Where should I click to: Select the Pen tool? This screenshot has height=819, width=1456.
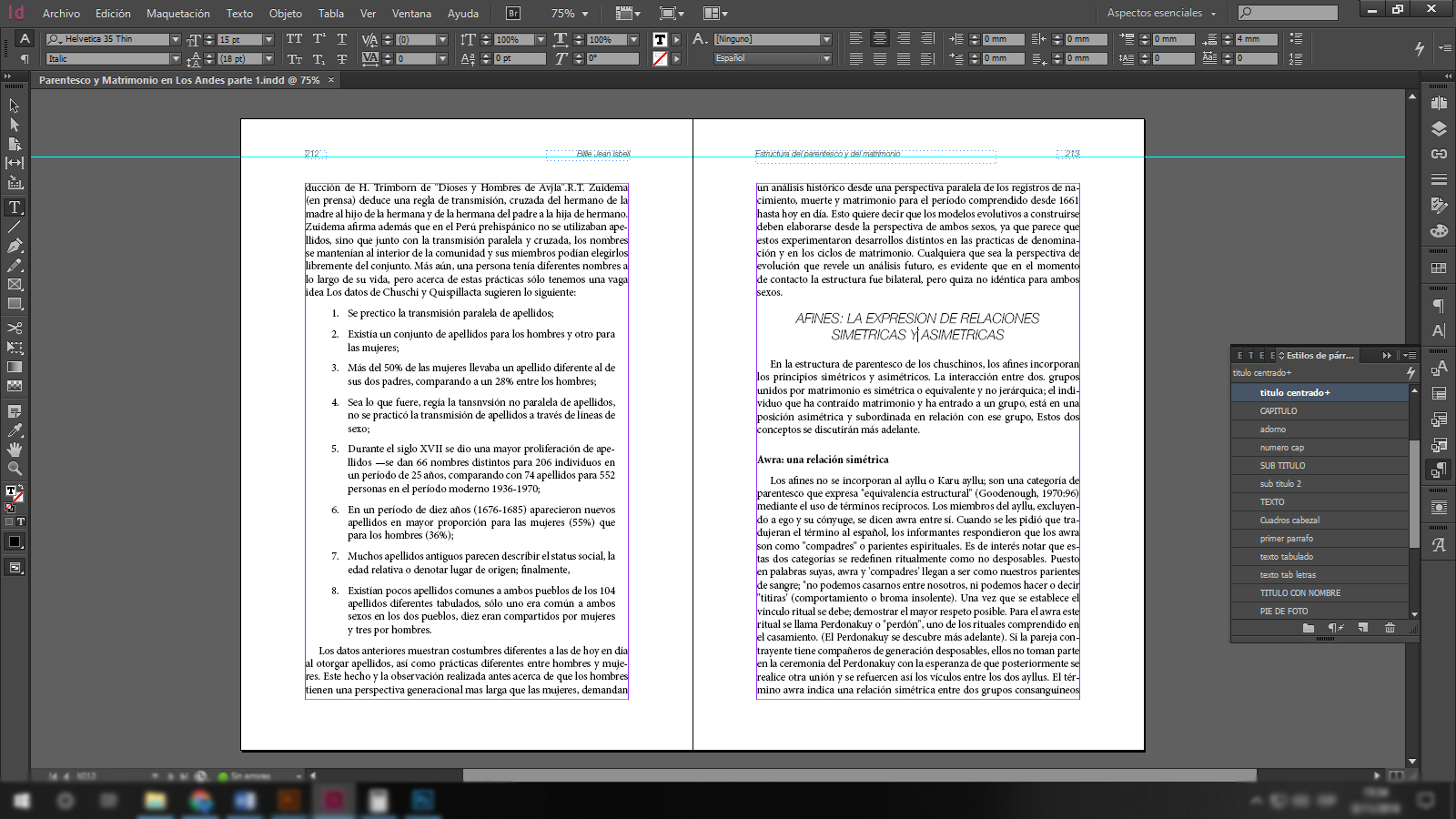coord(15,246)
